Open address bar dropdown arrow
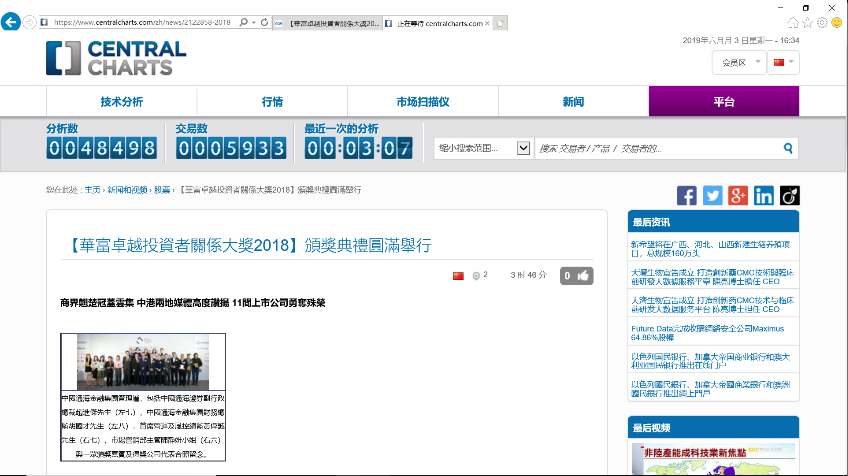Image resolution: width=848 pixels, height=476 pixels. coord(254,22)
